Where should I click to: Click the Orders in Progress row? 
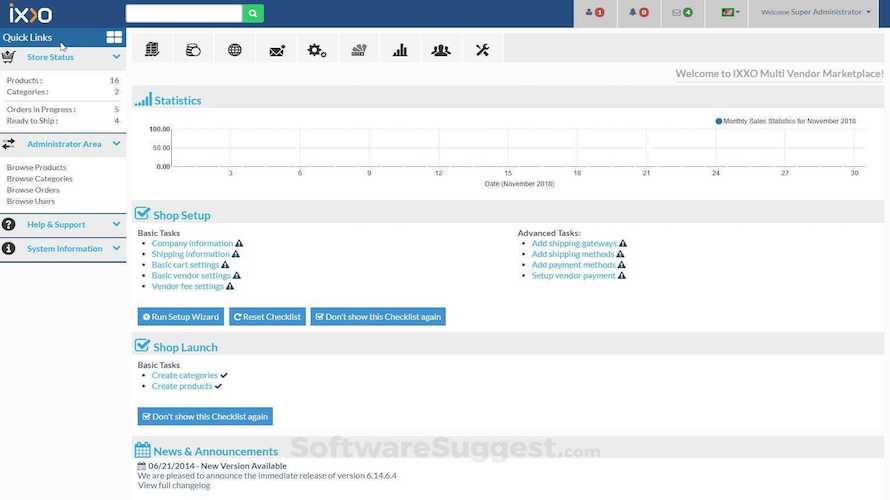click(62, 110)
